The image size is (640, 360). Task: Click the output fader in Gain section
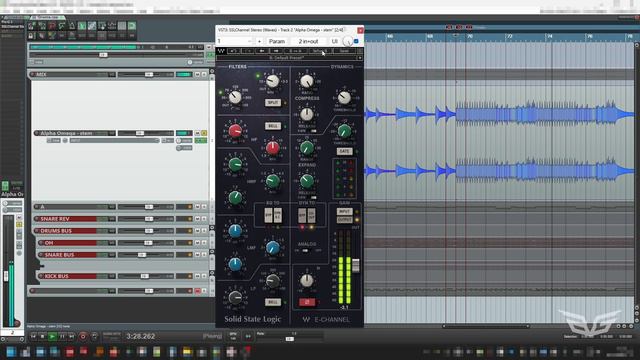click(x=356, y=265)
